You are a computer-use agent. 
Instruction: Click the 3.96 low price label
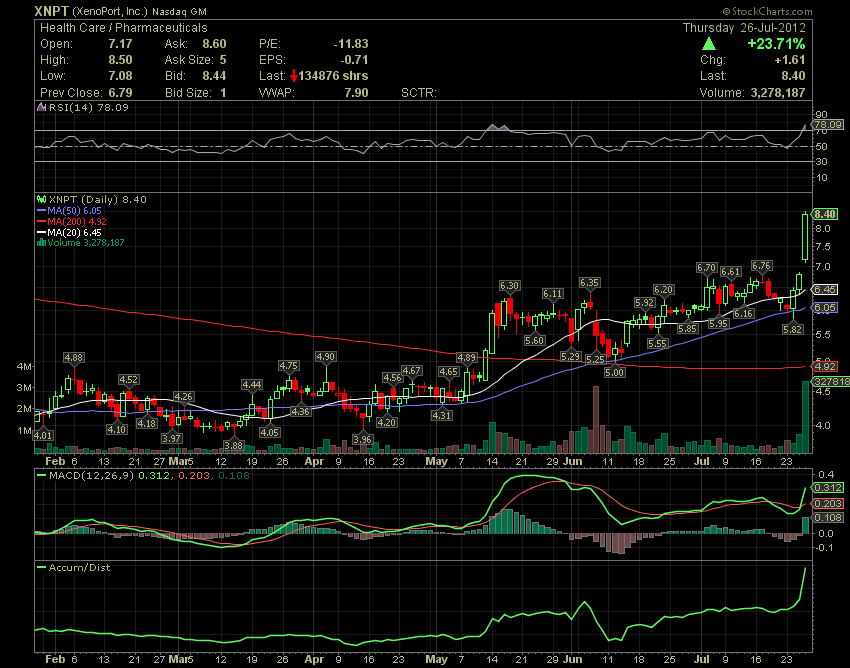pyautogui.click(x=362, y=439)
